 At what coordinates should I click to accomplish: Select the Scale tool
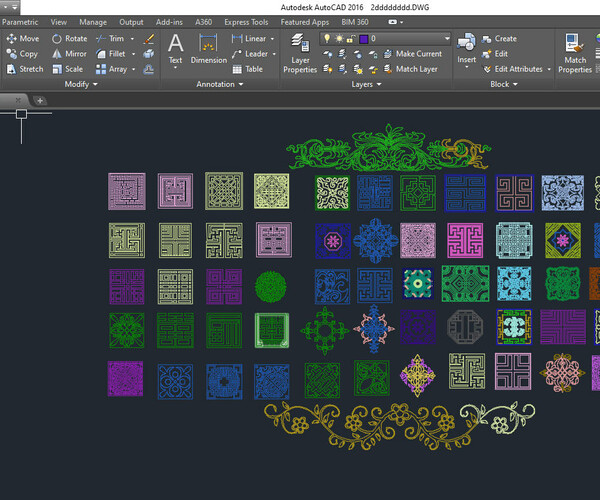[x=67, y=69]
